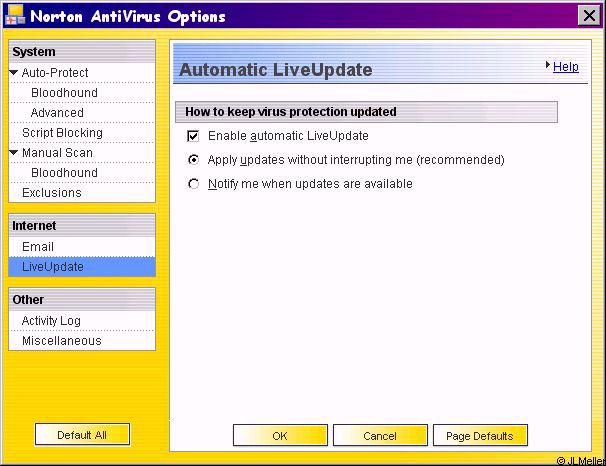
Task: Select the LiveUpdate item
Action: tap(82, 267)
